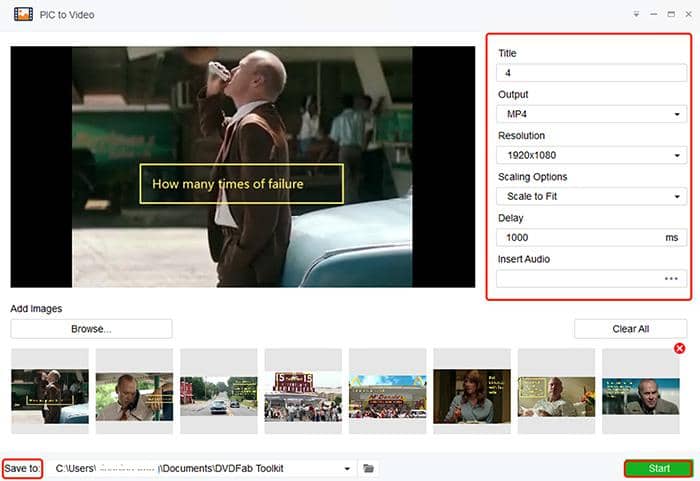This screenshot has height=481, width=700.
Task: Open the output folder browse icon
Action: (x=368, y=468)
